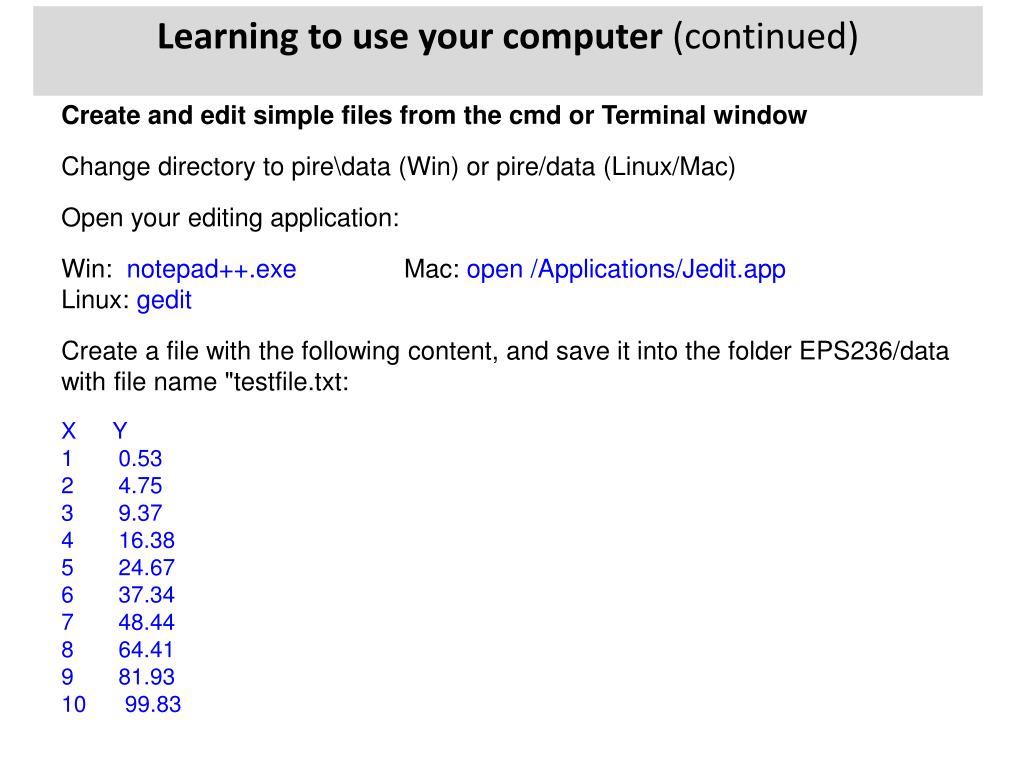
Task: Select the value 0.53 in the data
Action: [x=140, y=459]
